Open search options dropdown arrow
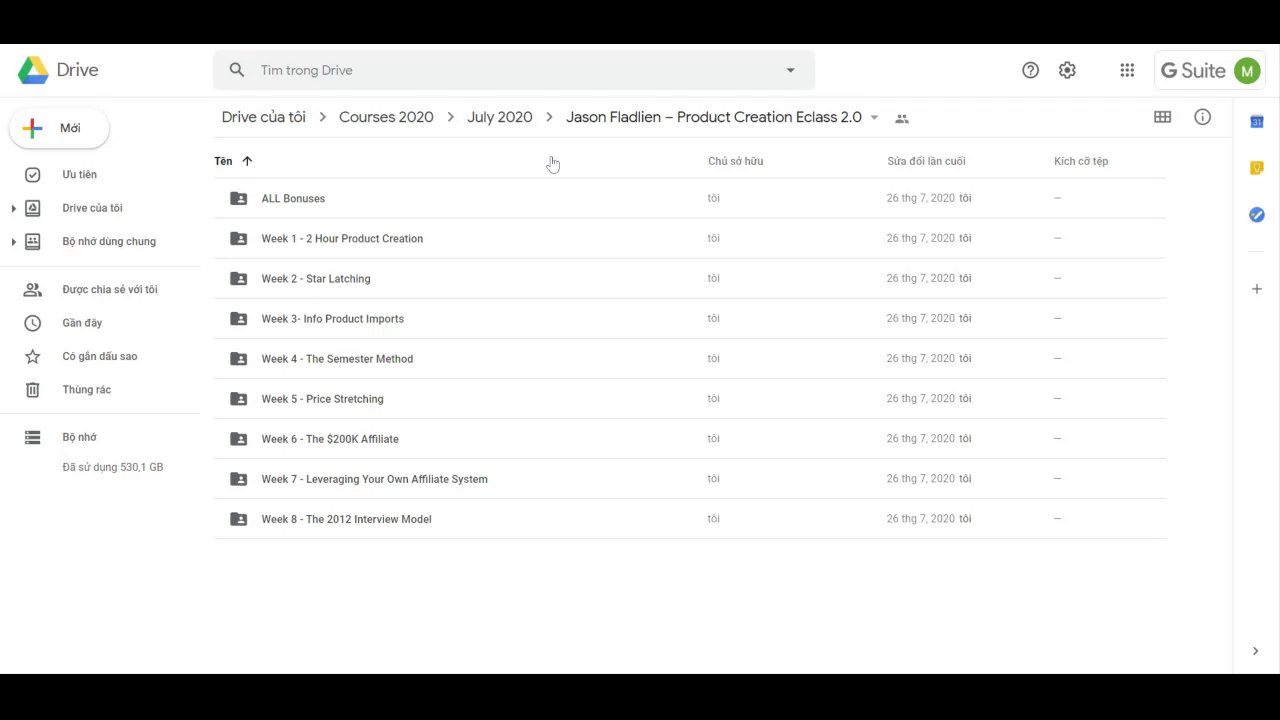The height and width of the screenshot is (720, 1280). click(x=790, y=70)
